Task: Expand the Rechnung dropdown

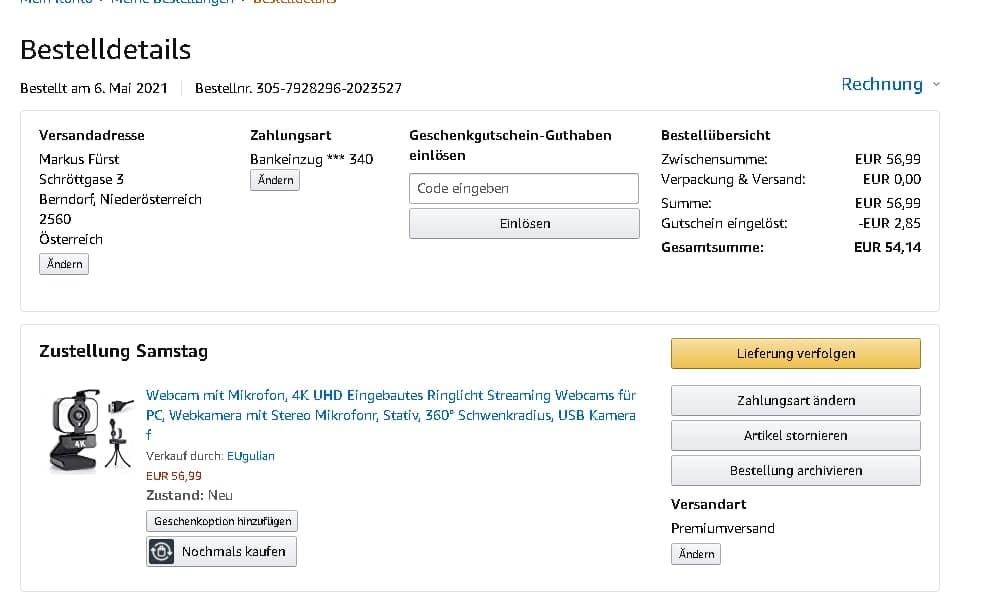Action: click(890, 84)
